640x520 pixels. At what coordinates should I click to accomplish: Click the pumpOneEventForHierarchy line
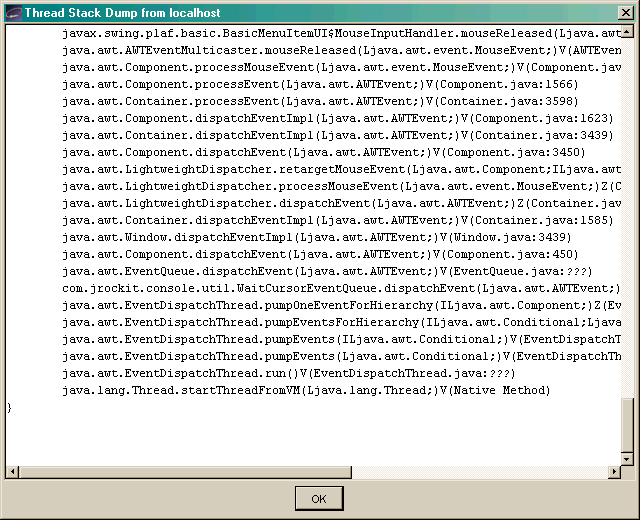[342, 306]
